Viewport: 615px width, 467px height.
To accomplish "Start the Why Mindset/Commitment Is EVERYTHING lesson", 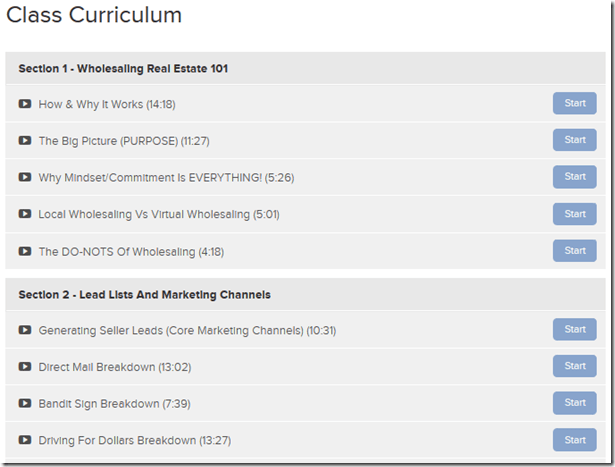I will click(574, 177).
